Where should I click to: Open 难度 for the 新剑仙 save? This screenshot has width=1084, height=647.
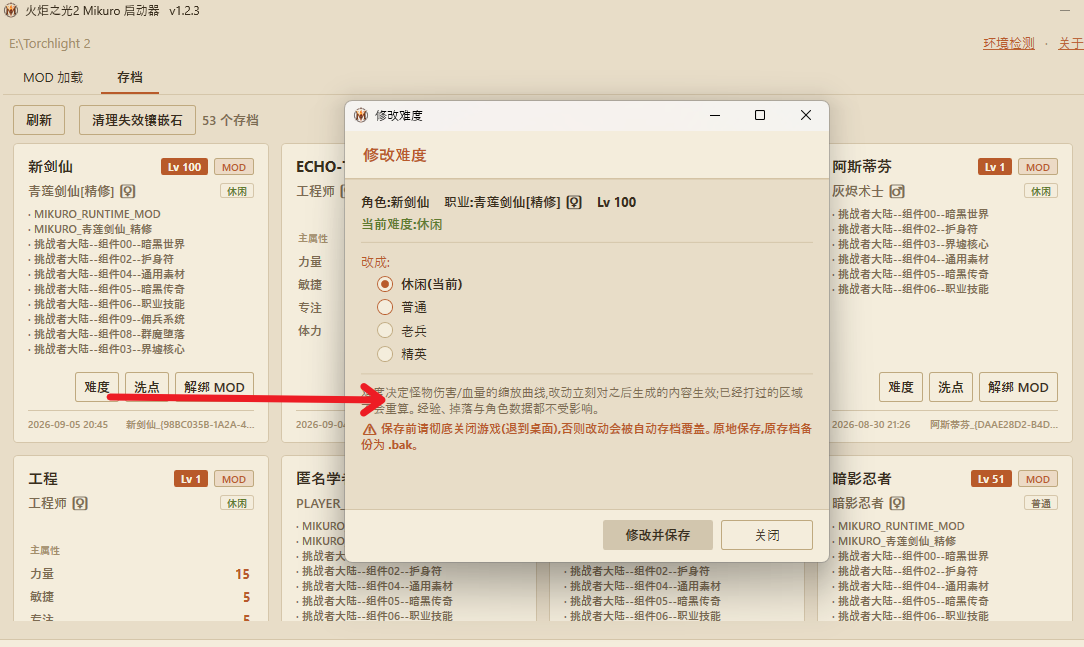(97, 387)
